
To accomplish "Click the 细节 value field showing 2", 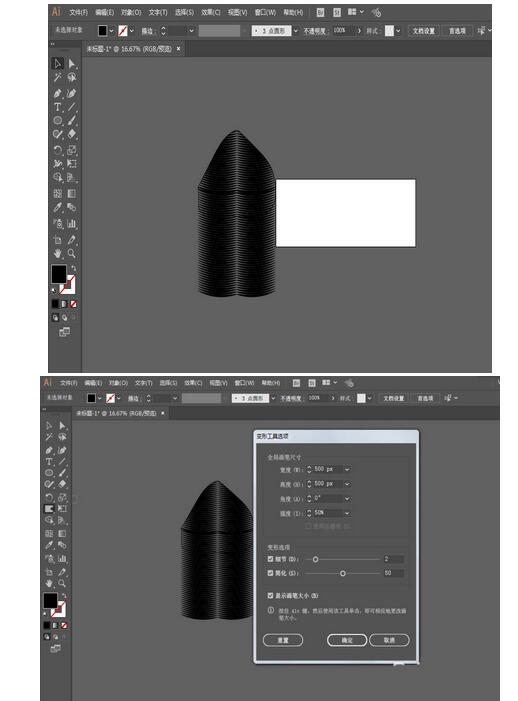I will tap(394, 559).
